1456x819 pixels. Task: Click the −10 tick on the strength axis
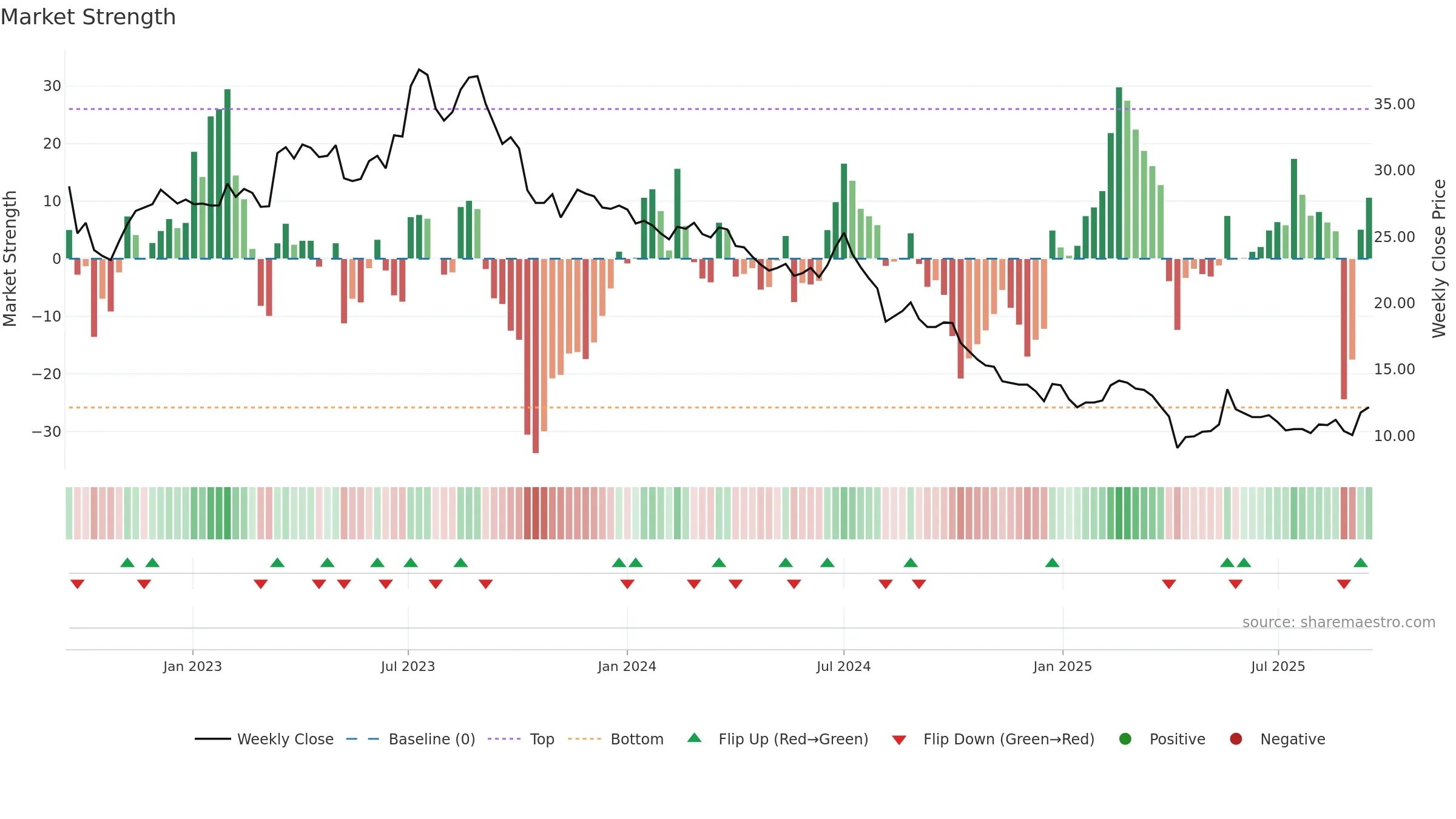click(x=47, y=317)
